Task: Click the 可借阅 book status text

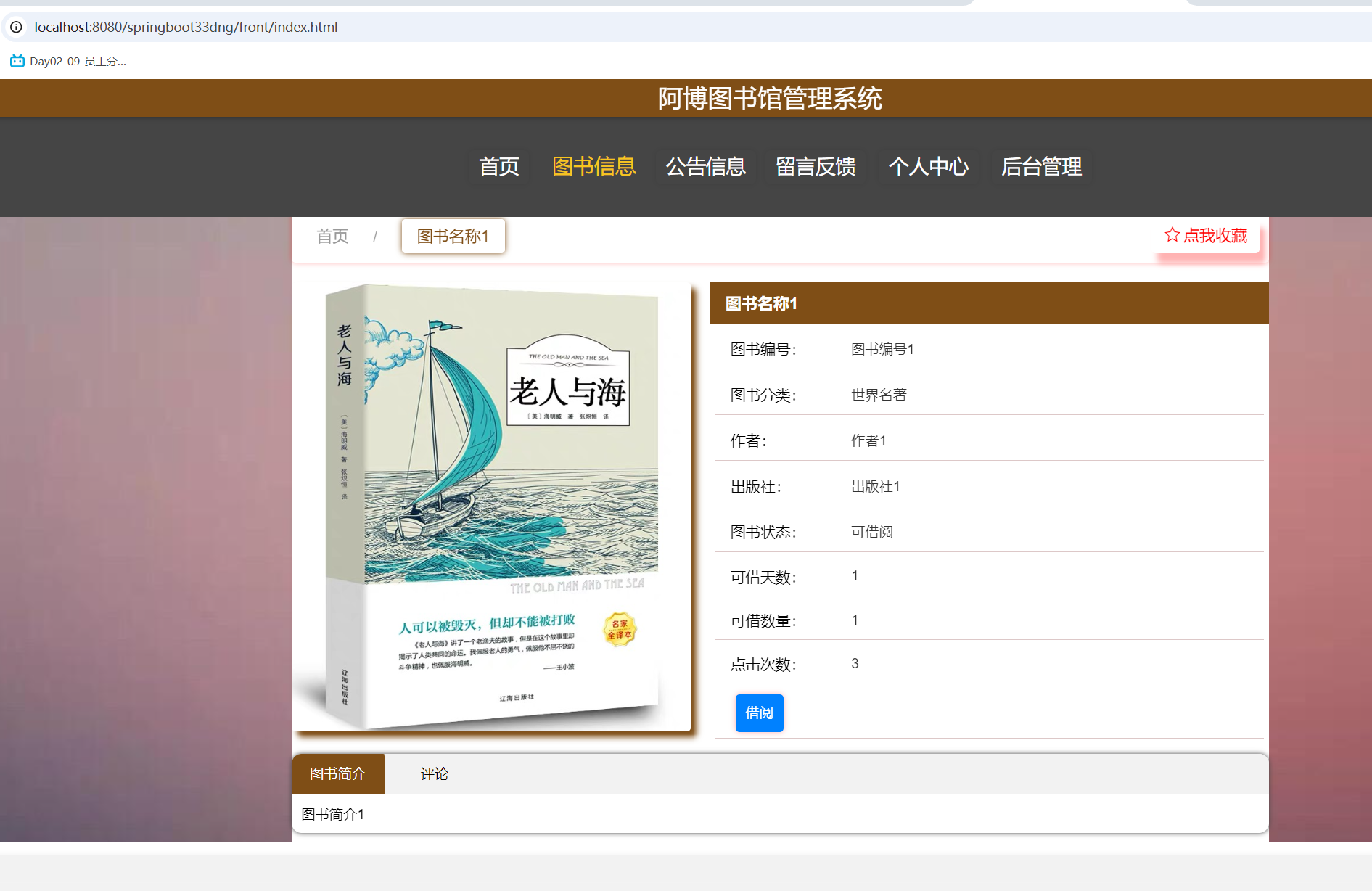Action: [x=872, y=530]
